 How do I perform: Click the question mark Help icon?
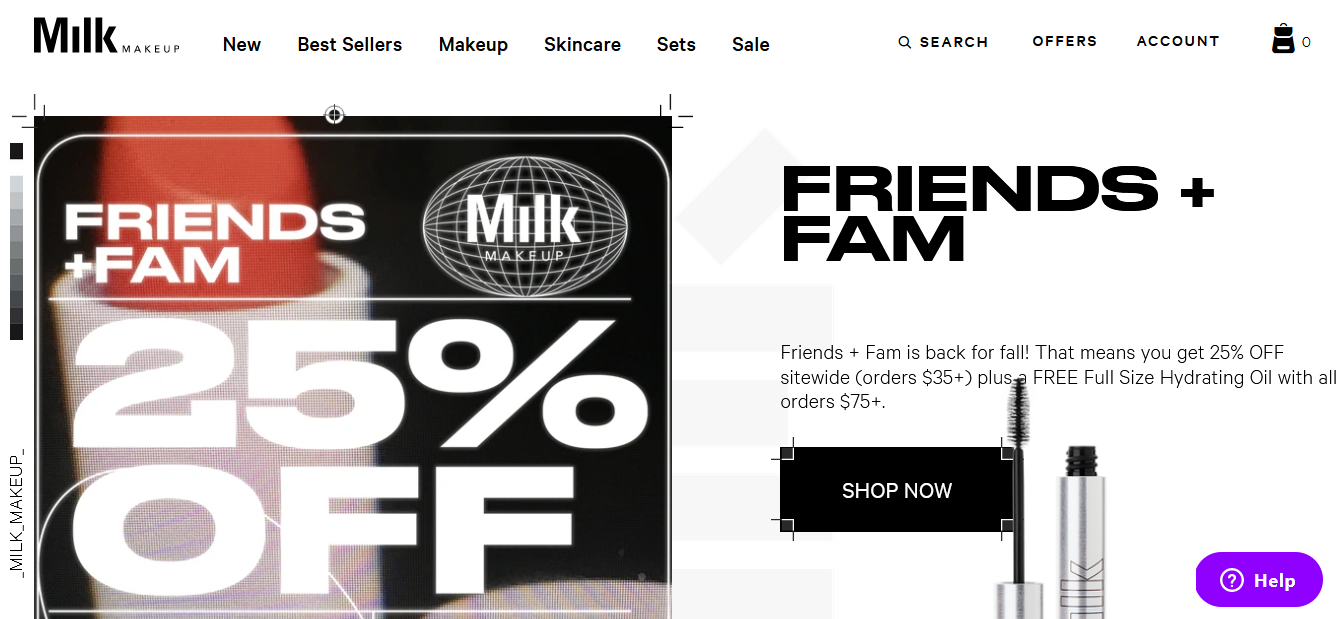coord(1231,581)
